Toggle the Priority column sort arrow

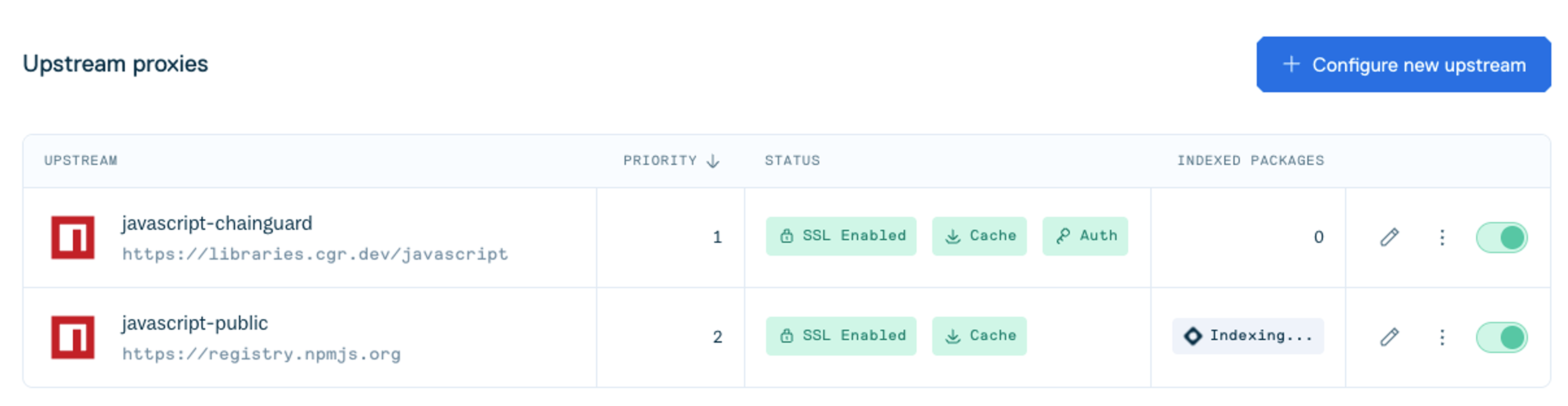713,161
